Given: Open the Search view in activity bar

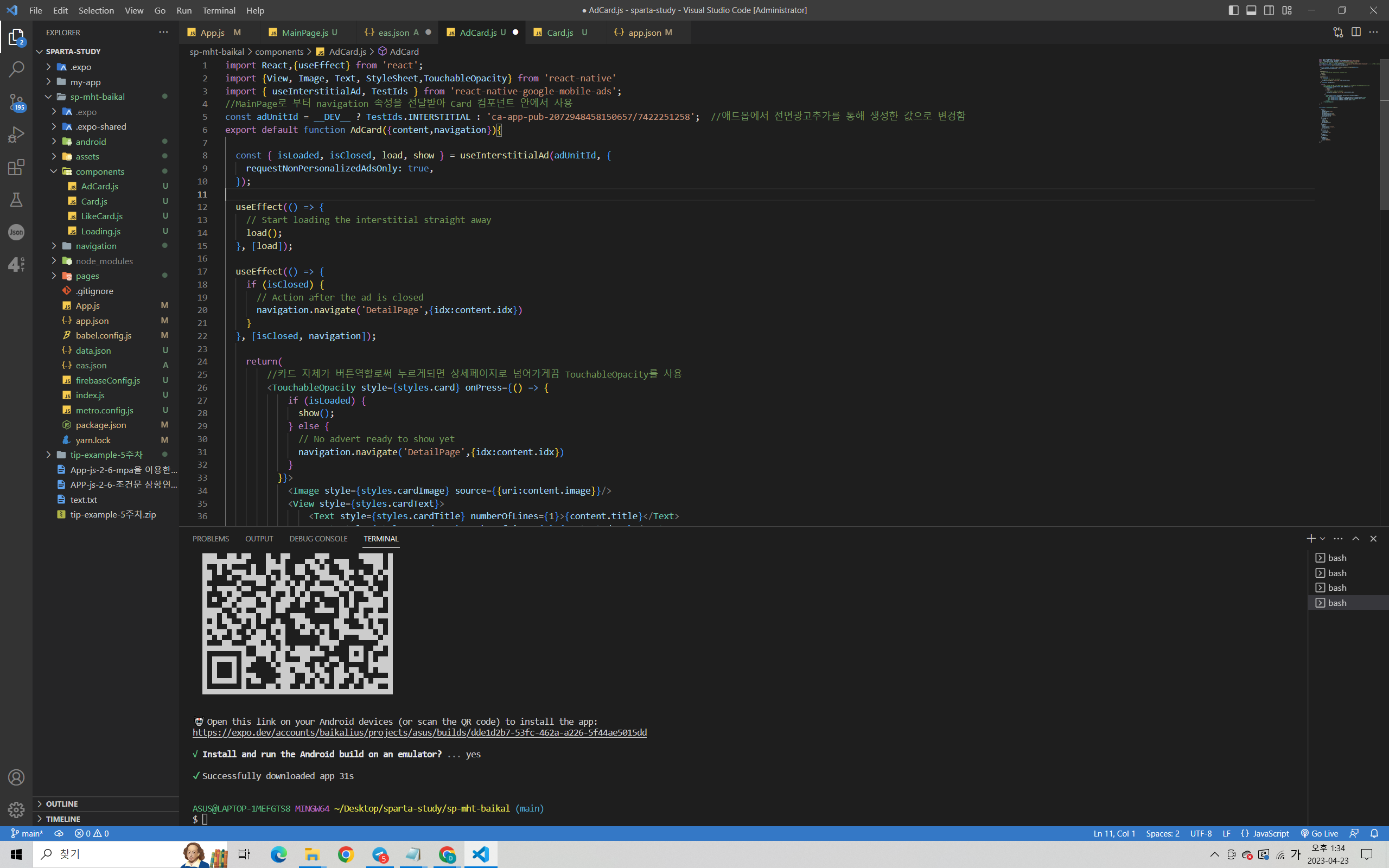Looking at the screenshot, I should [x=16, y=69].
